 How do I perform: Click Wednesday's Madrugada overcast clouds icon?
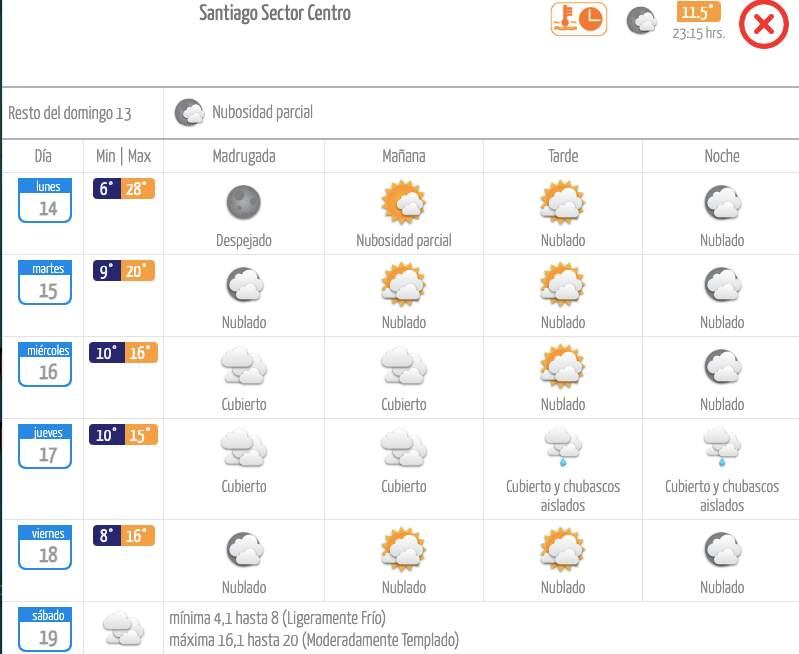243,367
